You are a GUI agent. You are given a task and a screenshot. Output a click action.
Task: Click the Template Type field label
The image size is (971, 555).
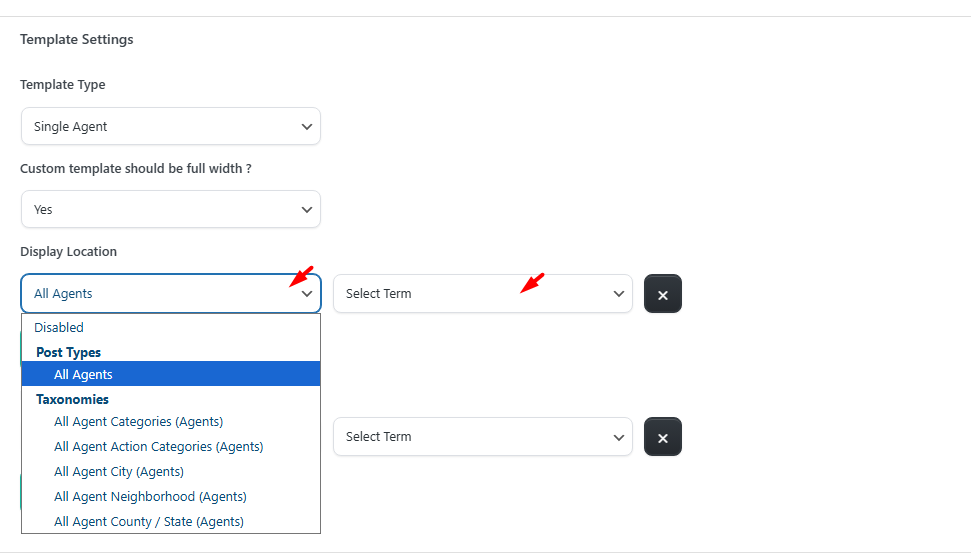(63, 85)
